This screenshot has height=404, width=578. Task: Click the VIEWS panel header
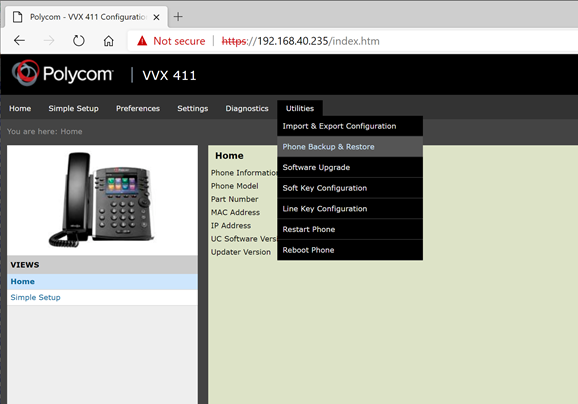(x=102, y=265)
